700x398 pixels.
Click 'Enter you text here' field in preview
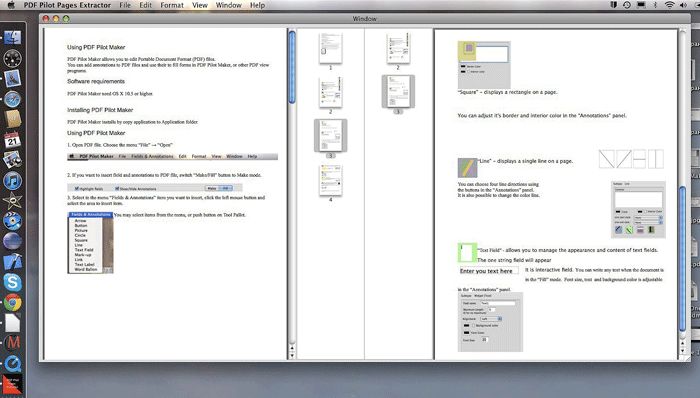(489, 271)
